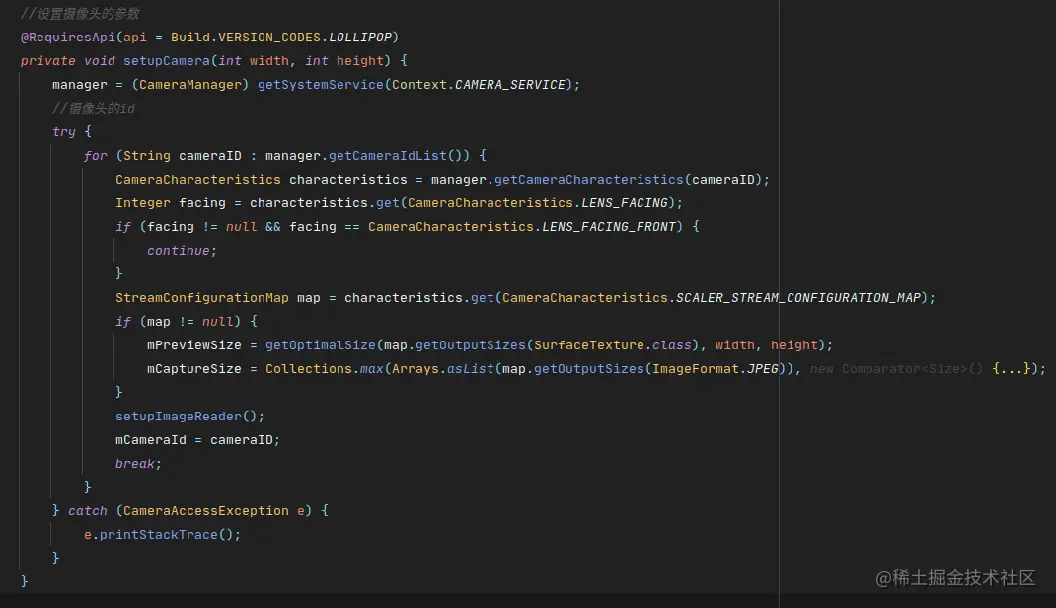Place cursor on setupCamera method name
This screenshot has width=1056, height=608.
pos(166,61)
